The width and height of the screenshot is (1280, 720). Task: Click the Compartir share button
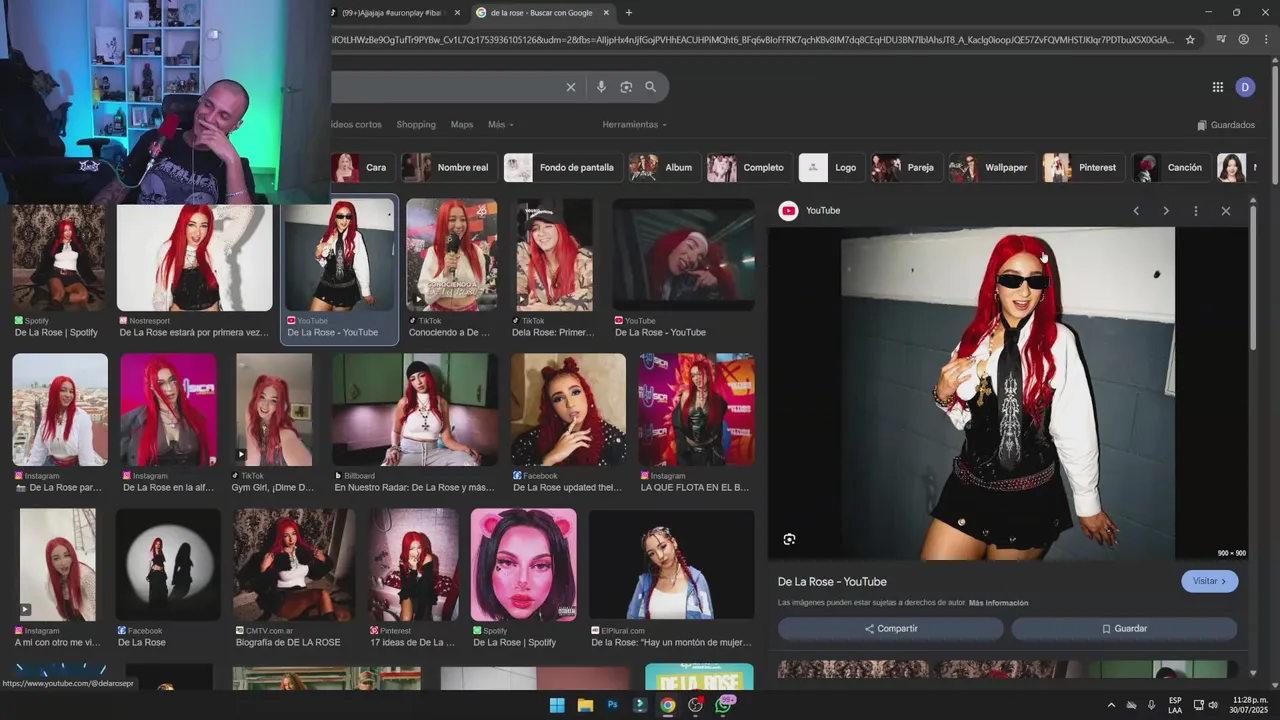(x=891, y=629)
